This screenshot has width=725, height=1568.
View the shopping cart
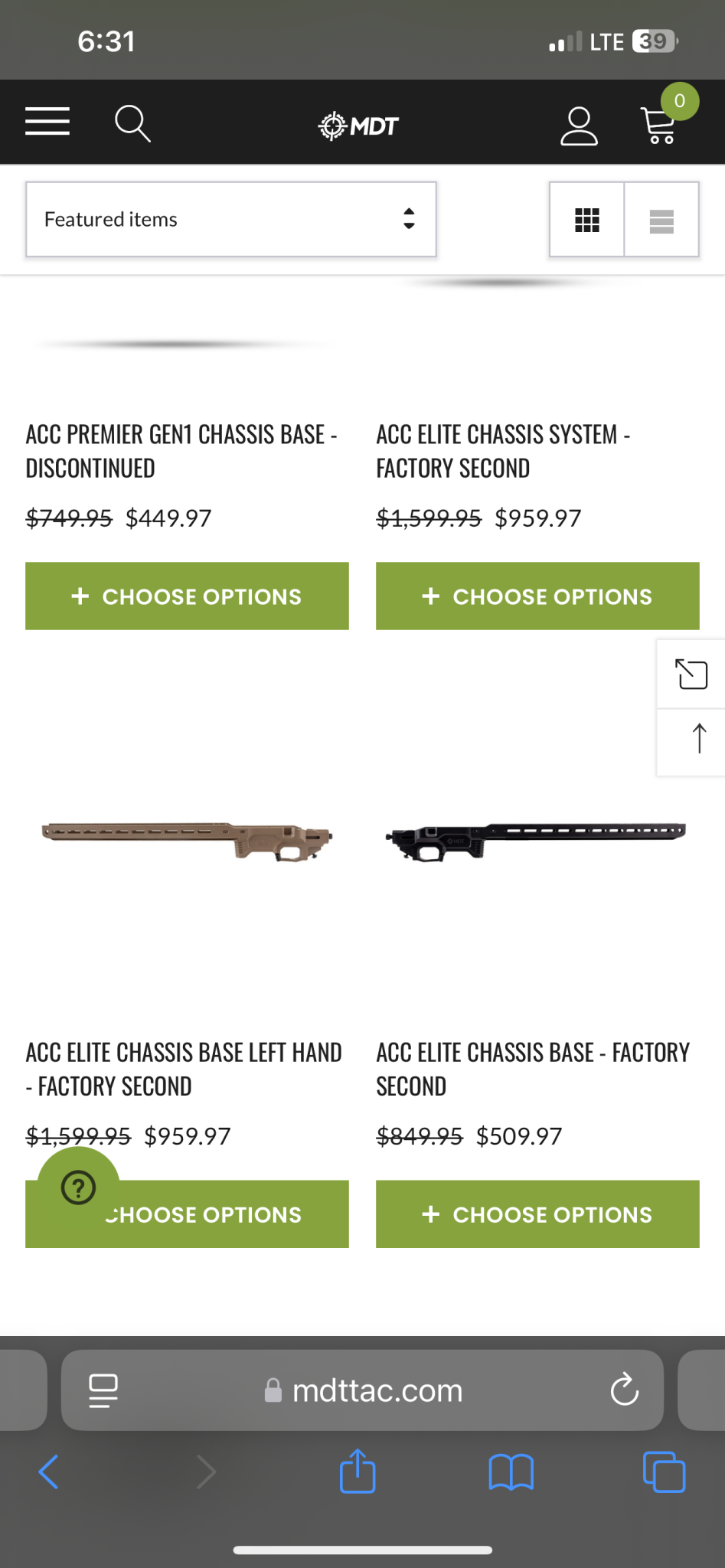660,126
